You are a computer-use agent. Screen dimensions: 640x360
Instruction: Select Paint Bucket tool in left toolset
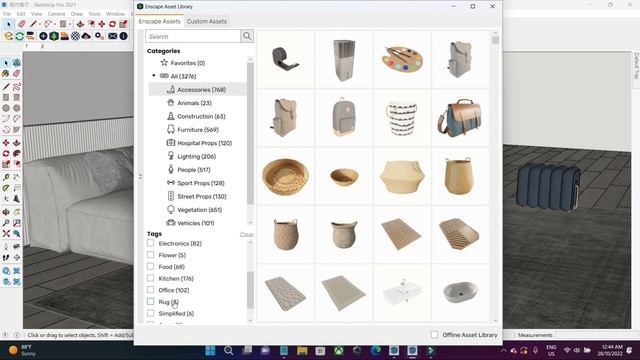click(6, 73)
